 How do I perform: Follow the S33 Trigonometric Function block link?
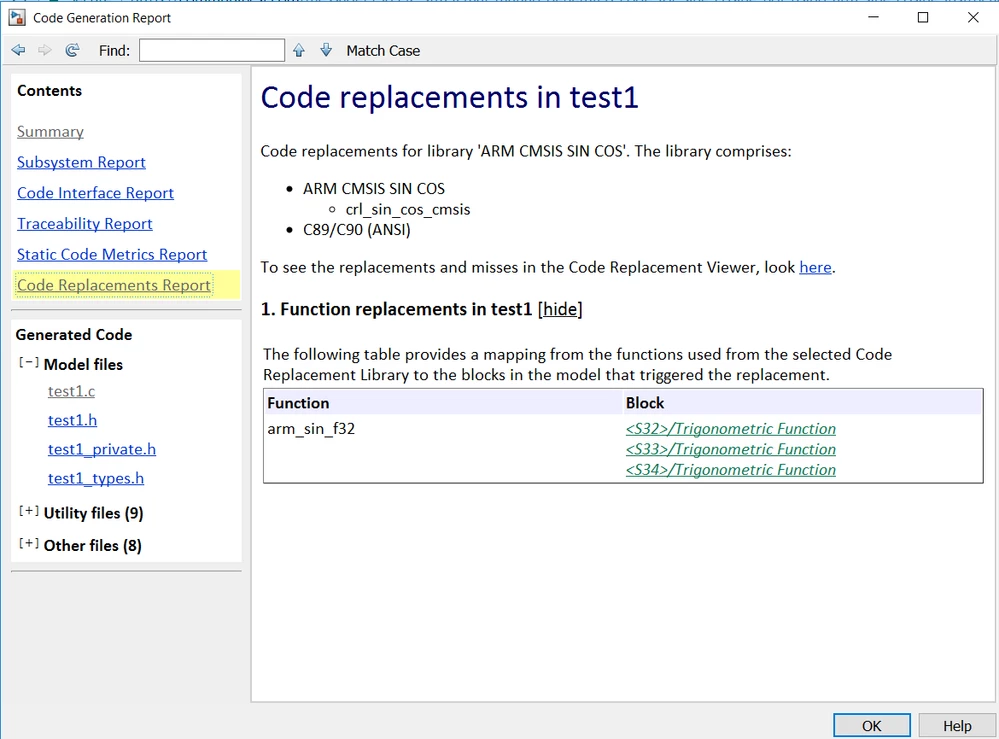[731, 449]
